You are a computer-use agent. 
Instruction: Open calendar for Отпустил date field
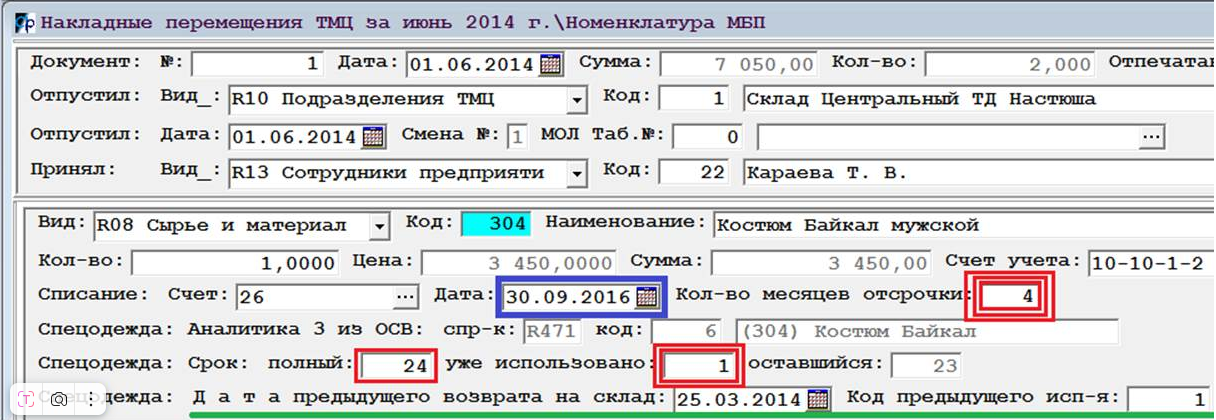click(372, 136)
